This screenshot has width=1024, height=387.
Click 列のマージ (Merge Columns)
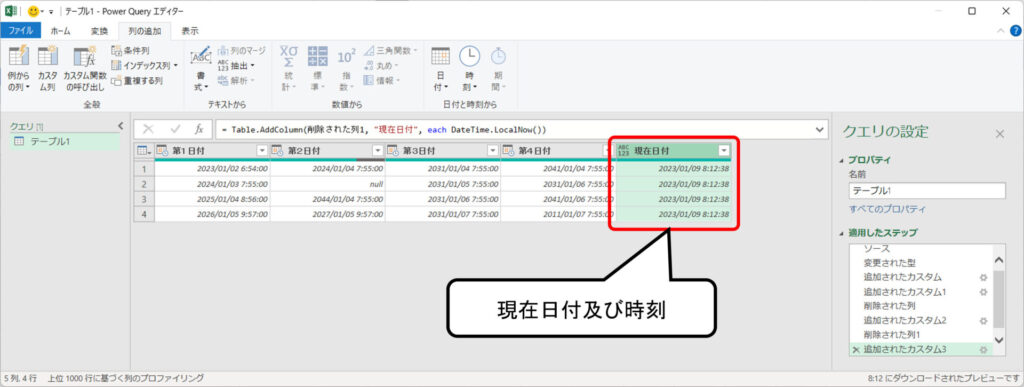click(242, 50)
